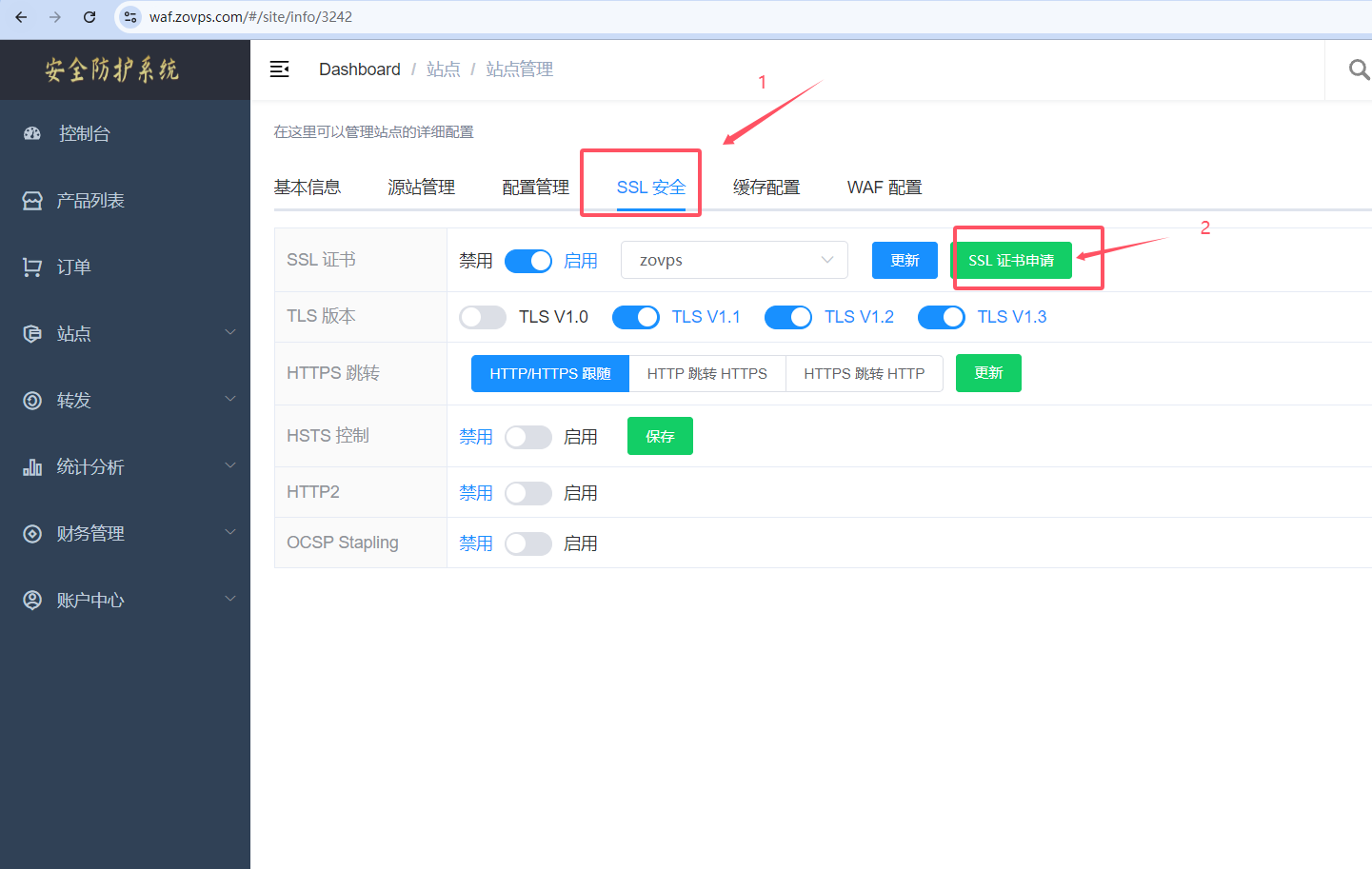Open 订单 in the sidebar
Screen dimensions: 1372x869
(125, 267)
